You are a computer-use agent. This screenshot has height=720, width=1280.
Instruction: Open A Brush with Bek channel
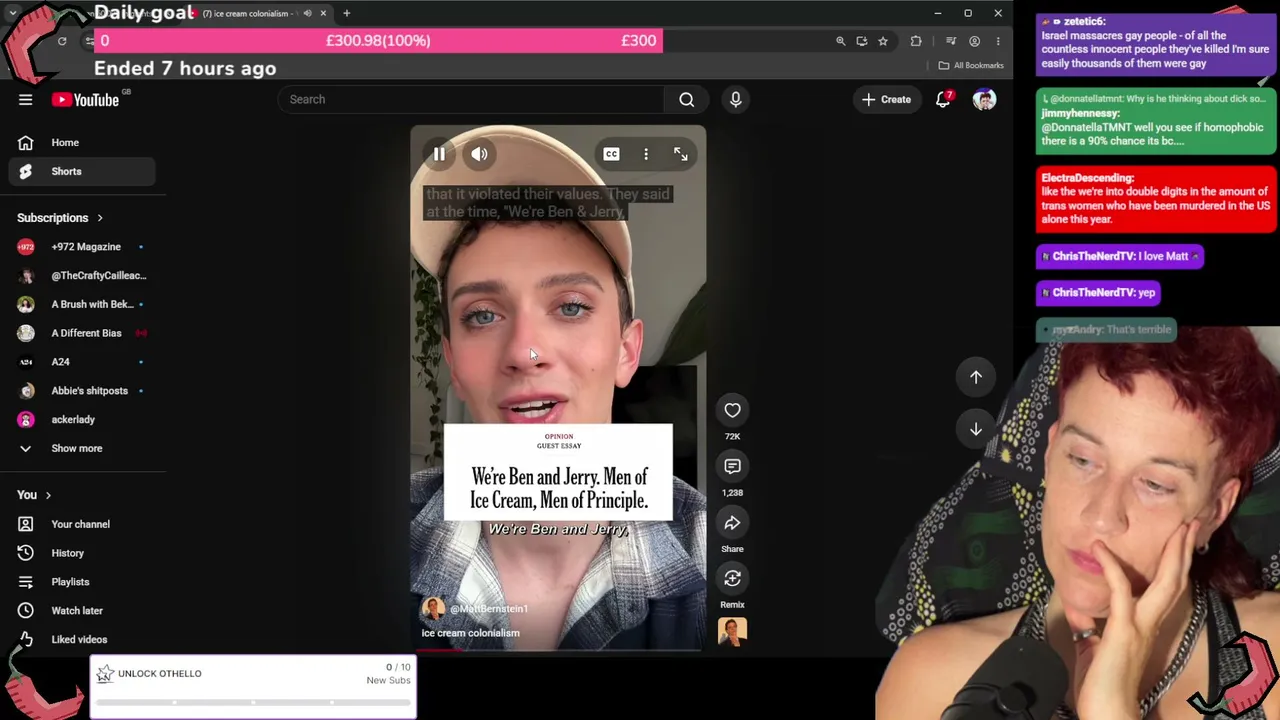pos(80,304)
